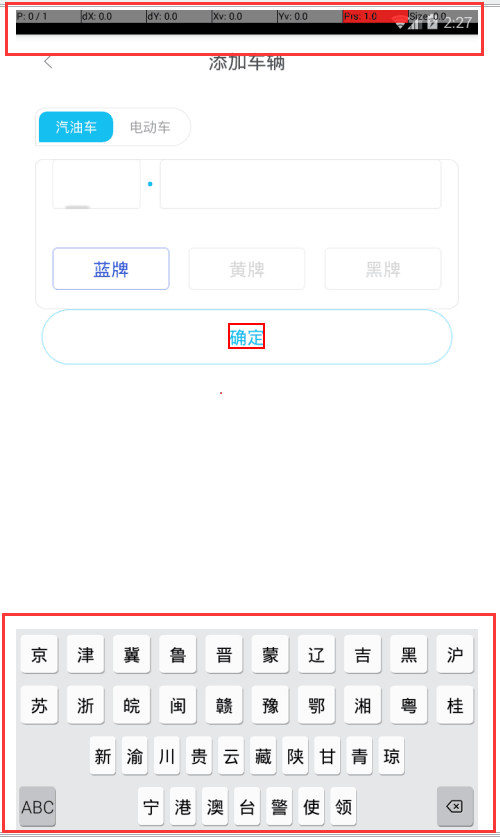Tap the 港 keyboard key
The height and width of the screenshot is (837, 500).
tap(183, 806)
